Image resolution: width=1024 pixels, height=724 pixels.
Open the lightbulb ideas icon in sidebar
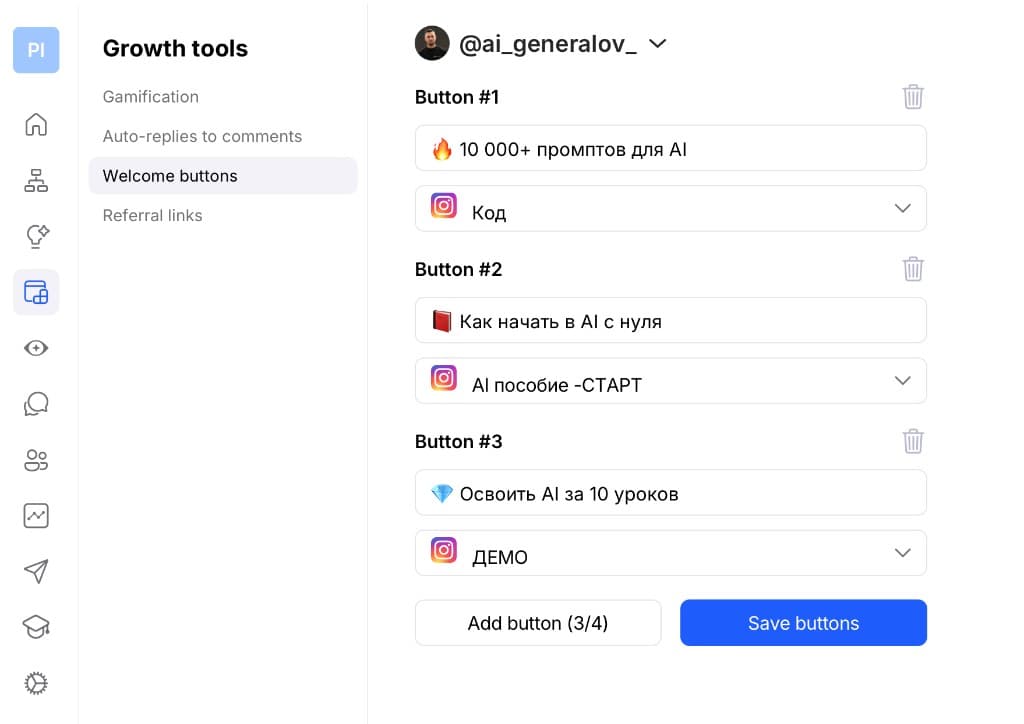coord(36,236)
